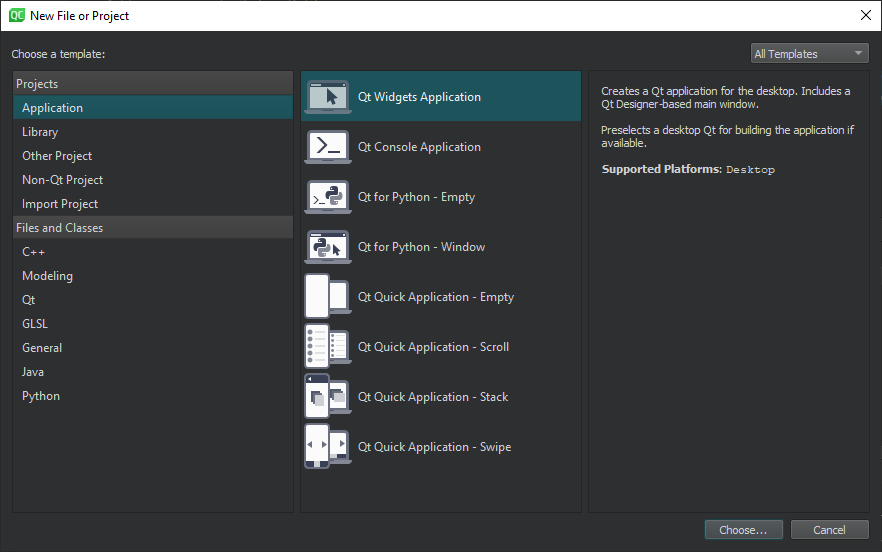
Task: Select Modeling category
Action: [x=153, y=276]
